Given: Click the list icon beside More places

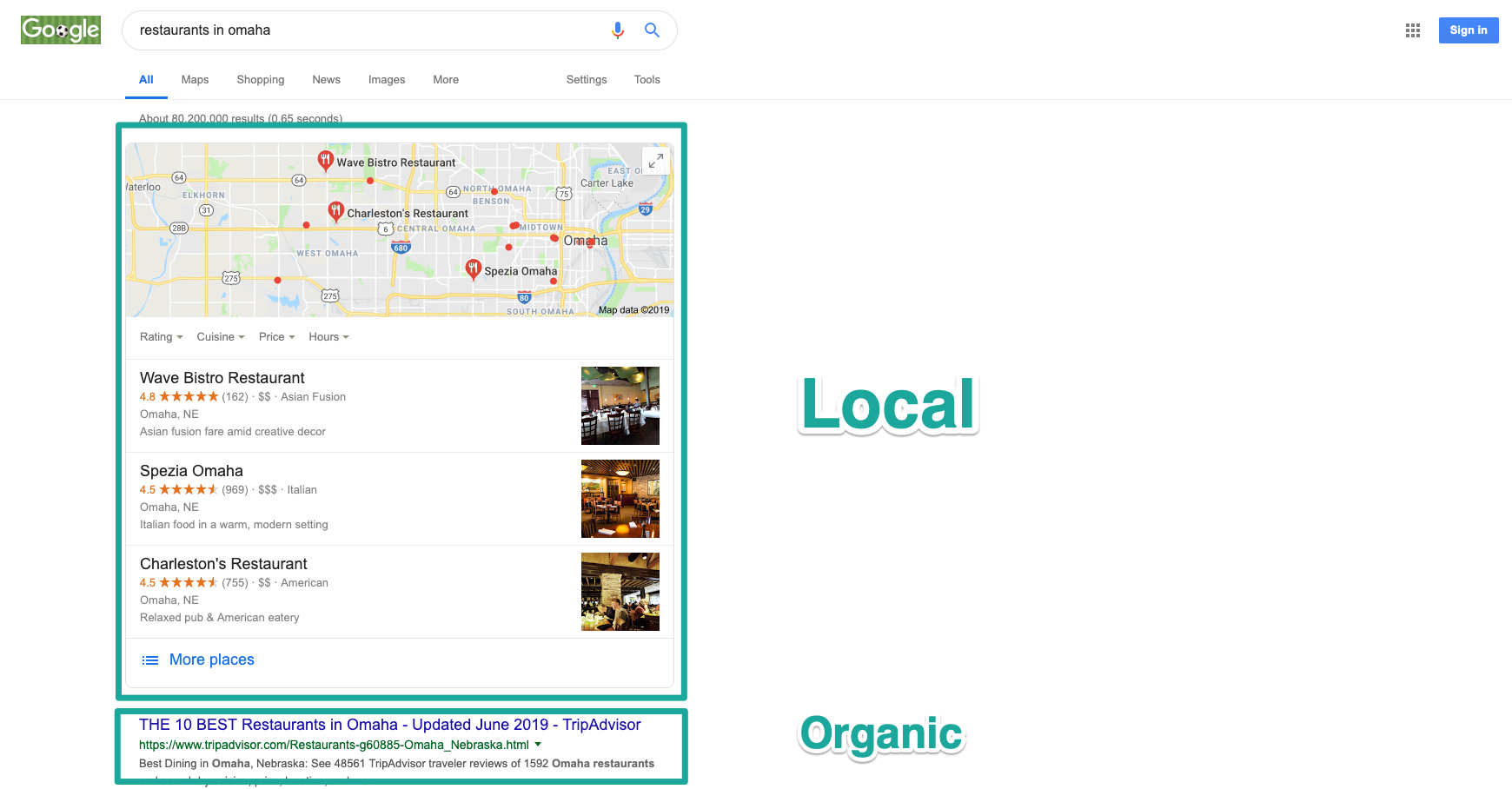Looking at the screenshot, I should 150,660.
